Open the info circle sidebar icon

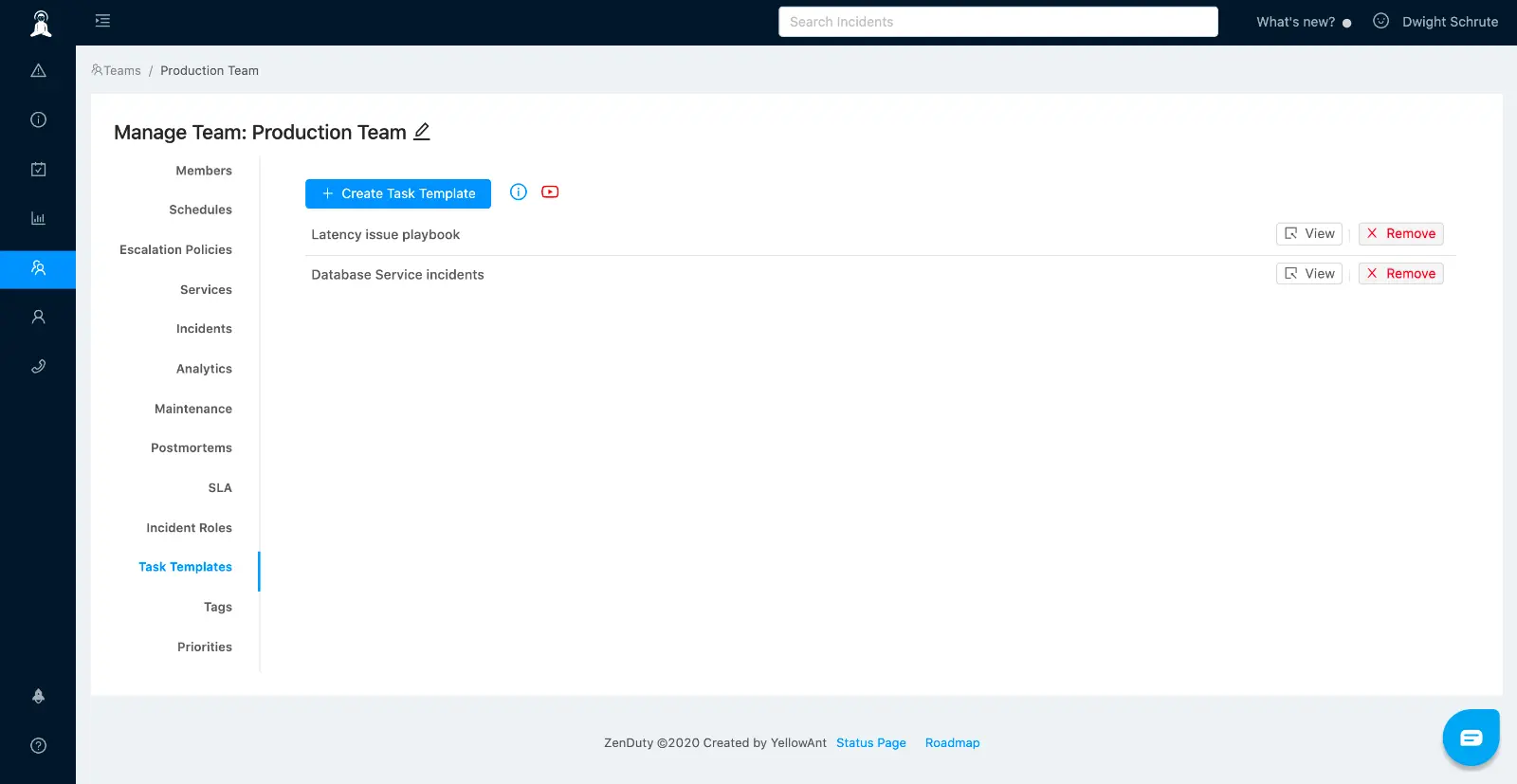click(x=38, y=119)
